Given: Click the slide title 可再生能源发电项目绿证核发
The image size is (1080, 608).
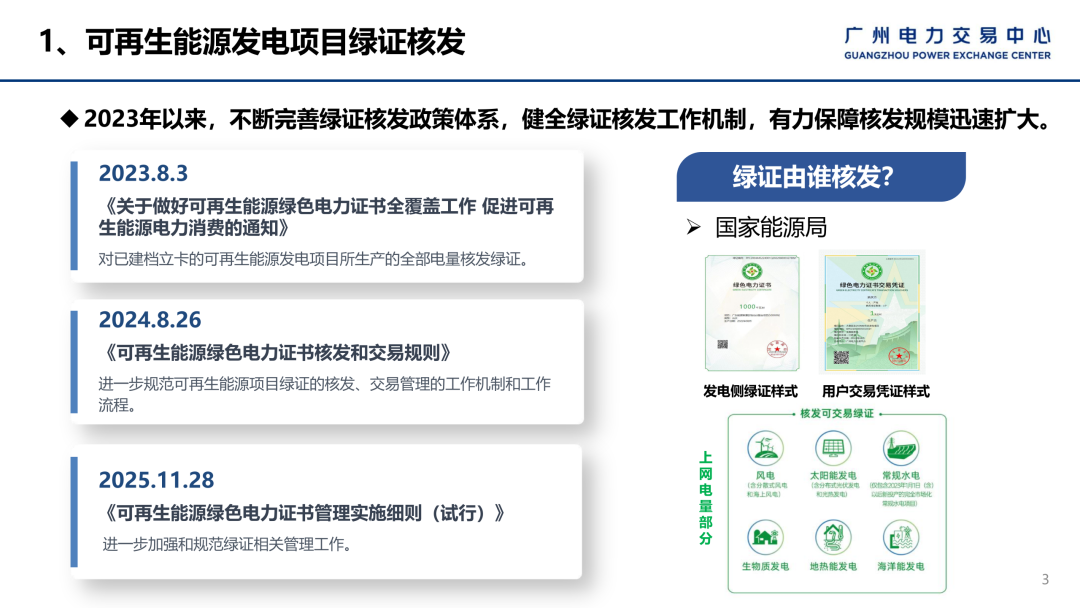Looking at the screenshot, I should 276,41.
